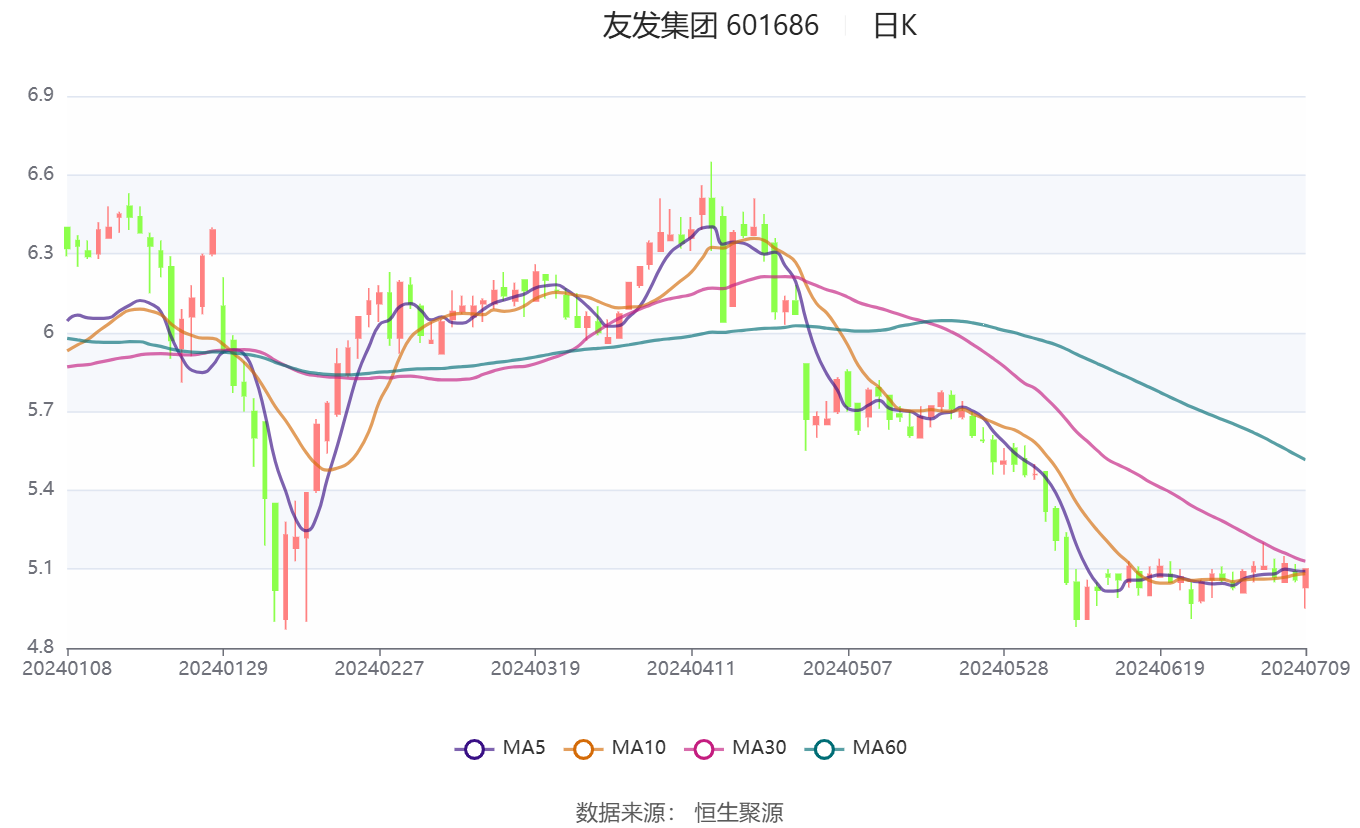The image size is (1360, 828).
Task: Hide the MA60 line via its text label
Action: (879, 747)
